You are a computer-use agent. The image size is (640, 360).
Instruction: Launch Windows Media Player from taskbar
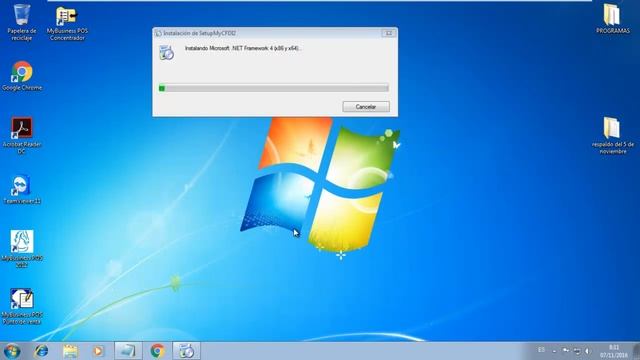98,351
